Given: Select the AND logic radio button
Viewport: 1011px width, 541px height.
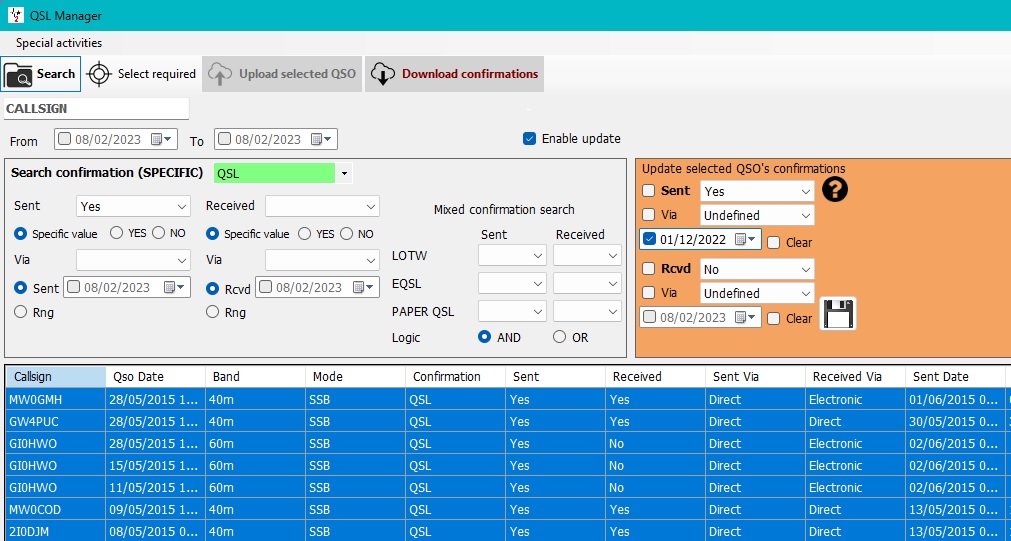Looking at the screenshot, I should pos(485,337).
